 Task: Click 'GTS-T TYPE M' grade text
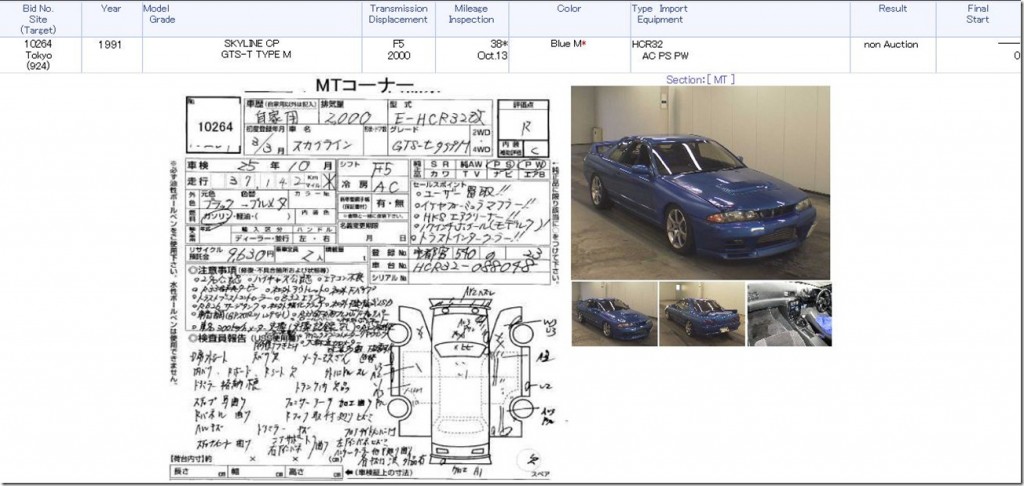pos(256,54)
